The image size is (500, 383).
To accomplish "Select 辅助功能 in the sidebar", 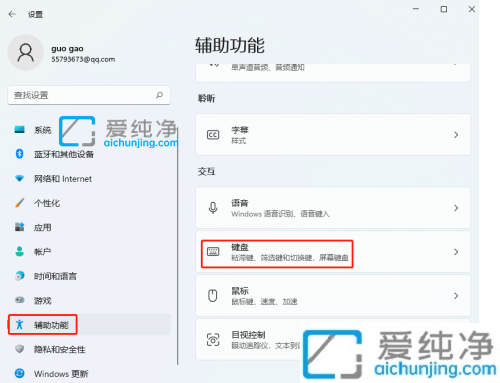I will (89, 325).
